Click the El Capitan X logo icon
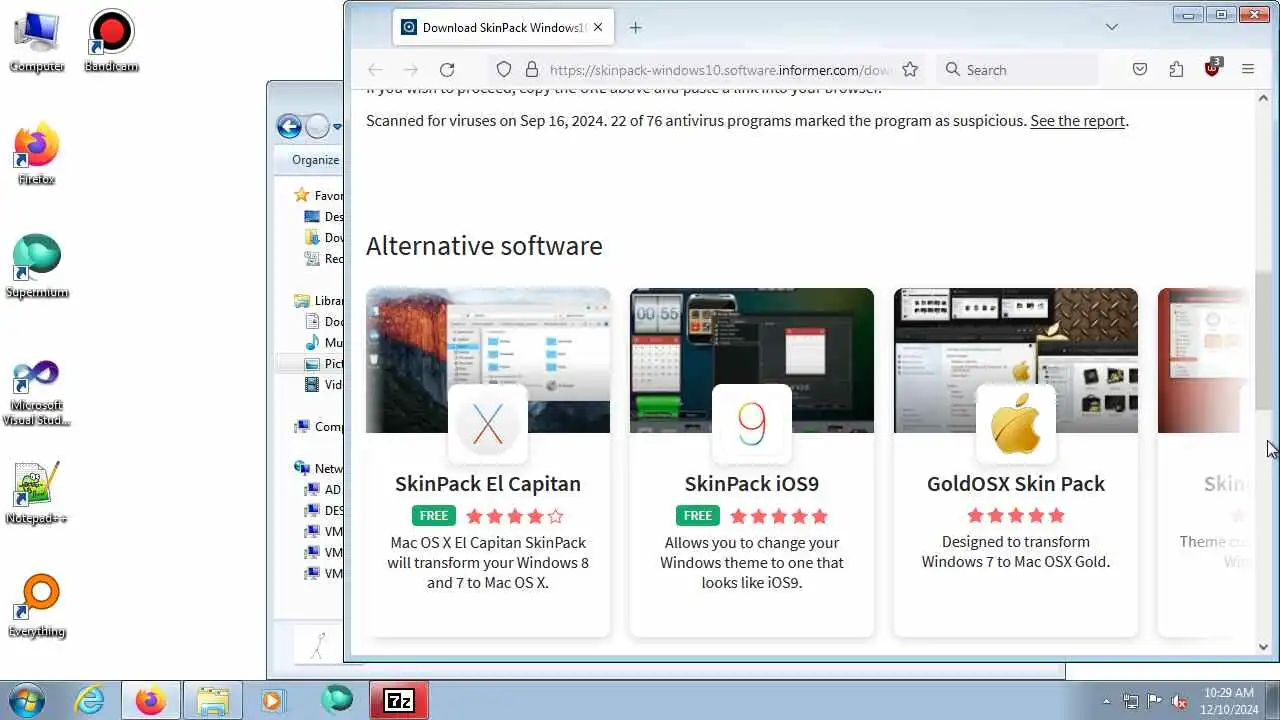The image size is (1280, 720). (x=488, y=424)
